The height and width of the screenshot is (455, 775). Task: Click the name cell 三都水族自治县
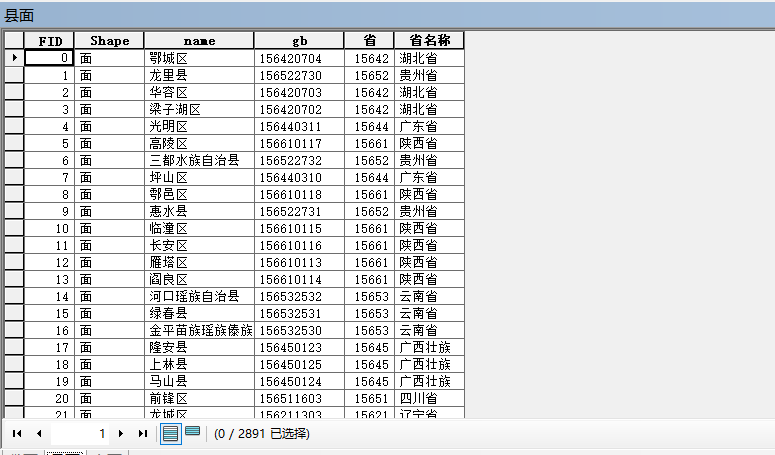[x=199, y=160]
